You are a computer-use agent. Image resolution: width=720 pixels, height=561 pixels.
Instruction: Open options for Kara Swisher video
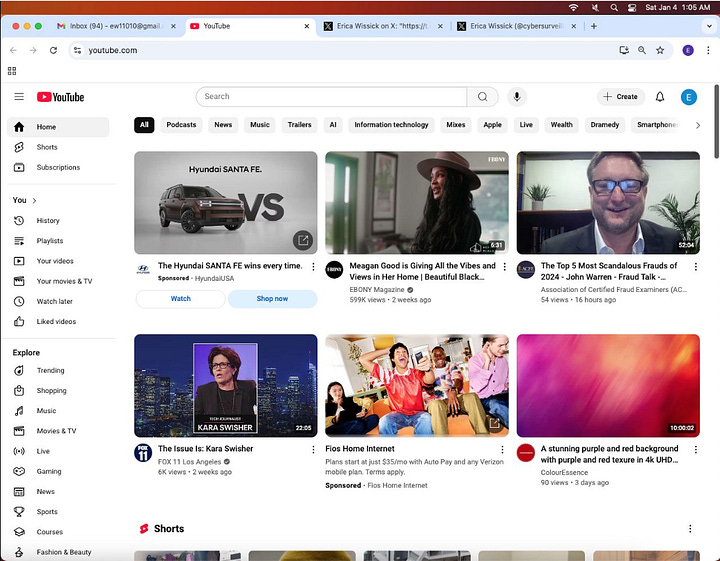pyautogui.click(x=313, y=449)
